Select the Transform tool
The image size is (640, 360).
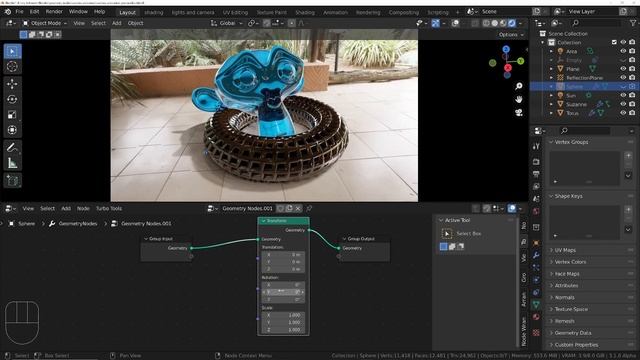pyautogui.click(x=12, y=130)
